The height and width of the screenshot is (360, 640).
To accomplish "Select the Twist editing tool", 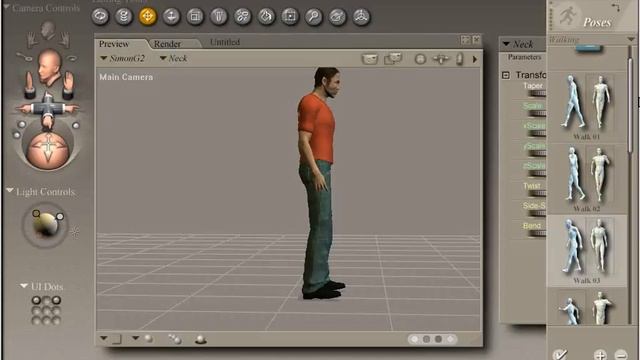I will coord(124,17).
